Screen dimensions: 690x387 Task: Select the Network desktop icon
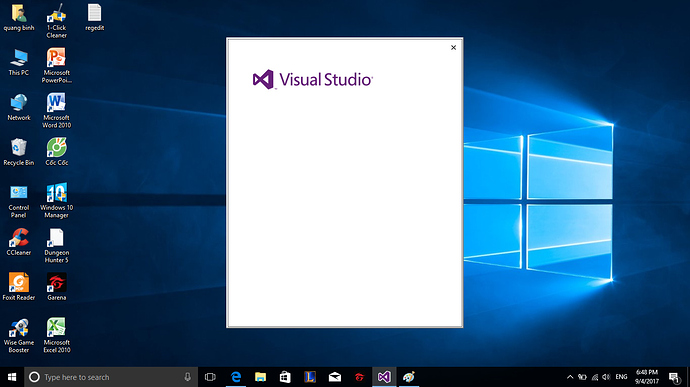click(18, 107)
